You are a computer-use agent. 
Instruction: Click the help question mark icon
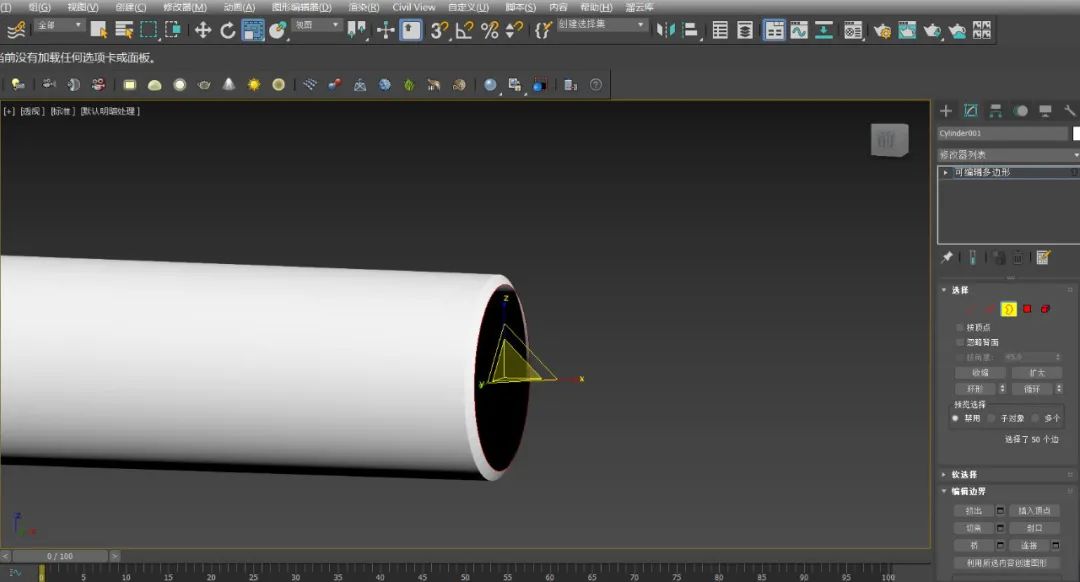pyautogui.click(x=596, y=85)
